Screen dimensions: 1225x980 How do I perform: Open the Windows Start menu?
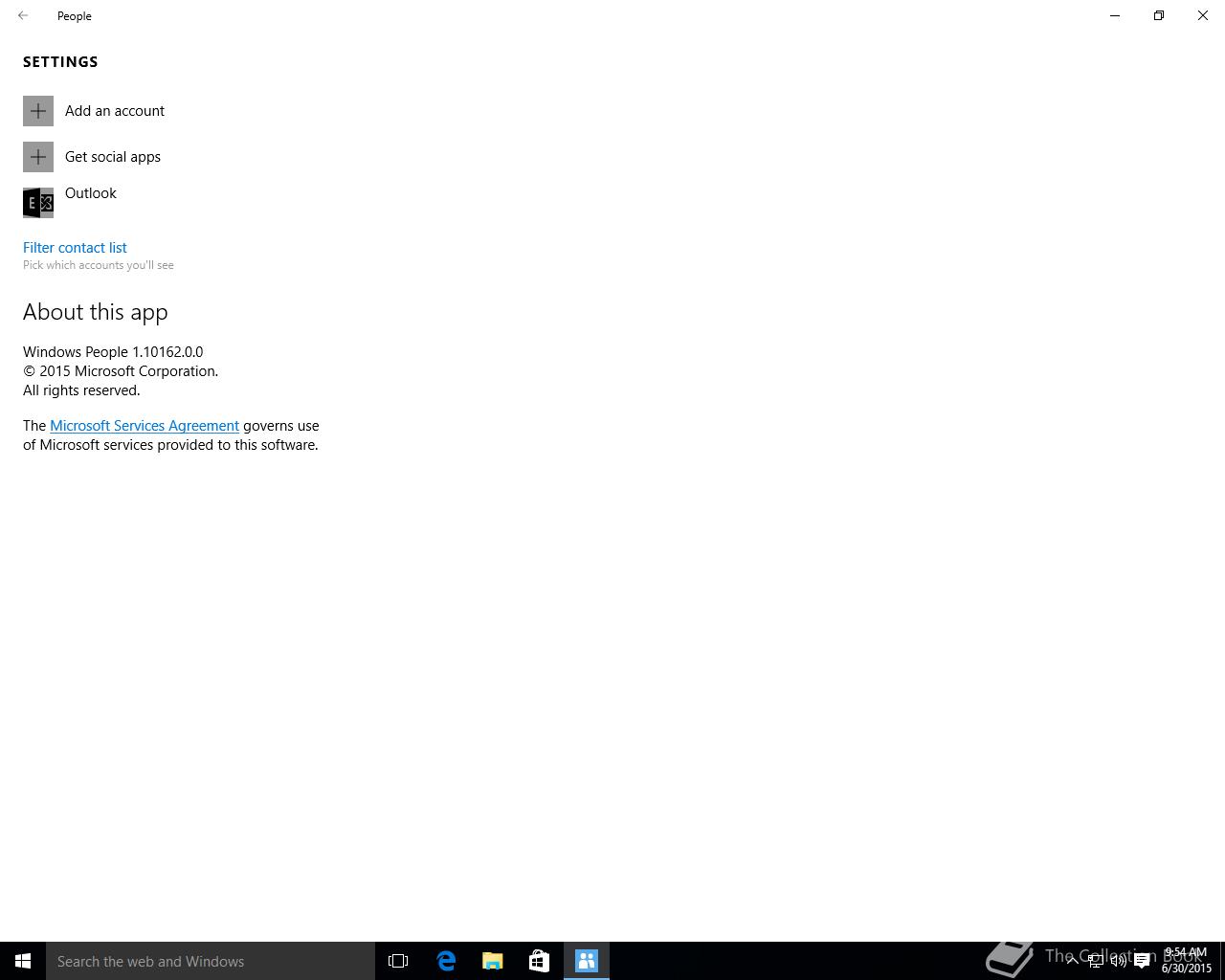[23, 961]
